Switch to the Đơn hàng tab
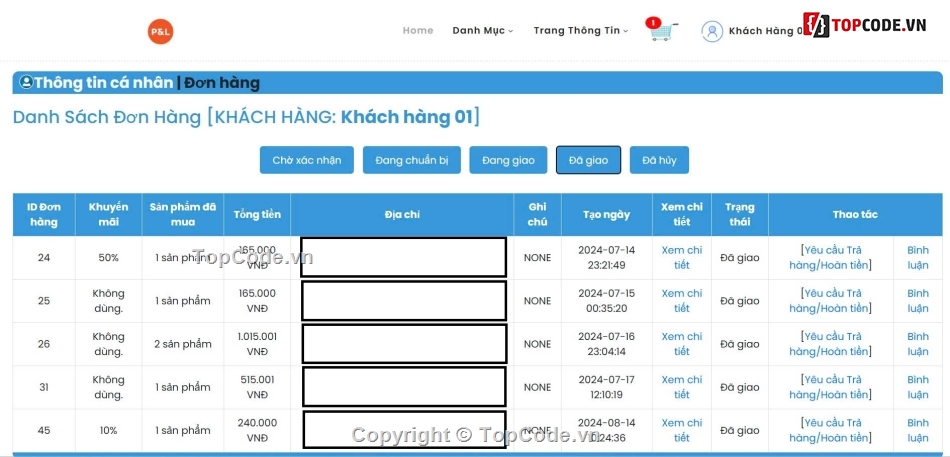This screenshot has width=950, height=457. pos(222,82)
